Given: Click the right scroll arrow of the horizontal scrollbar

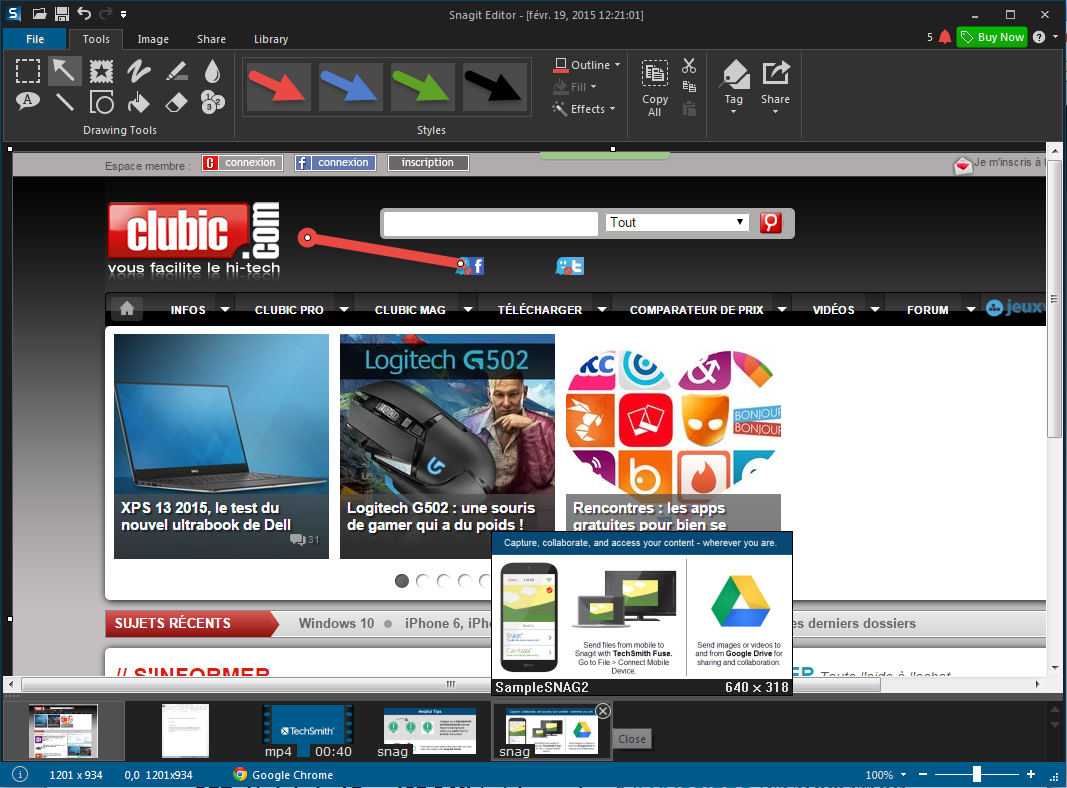Looking at the screenshot, I should pos(1037,684).
